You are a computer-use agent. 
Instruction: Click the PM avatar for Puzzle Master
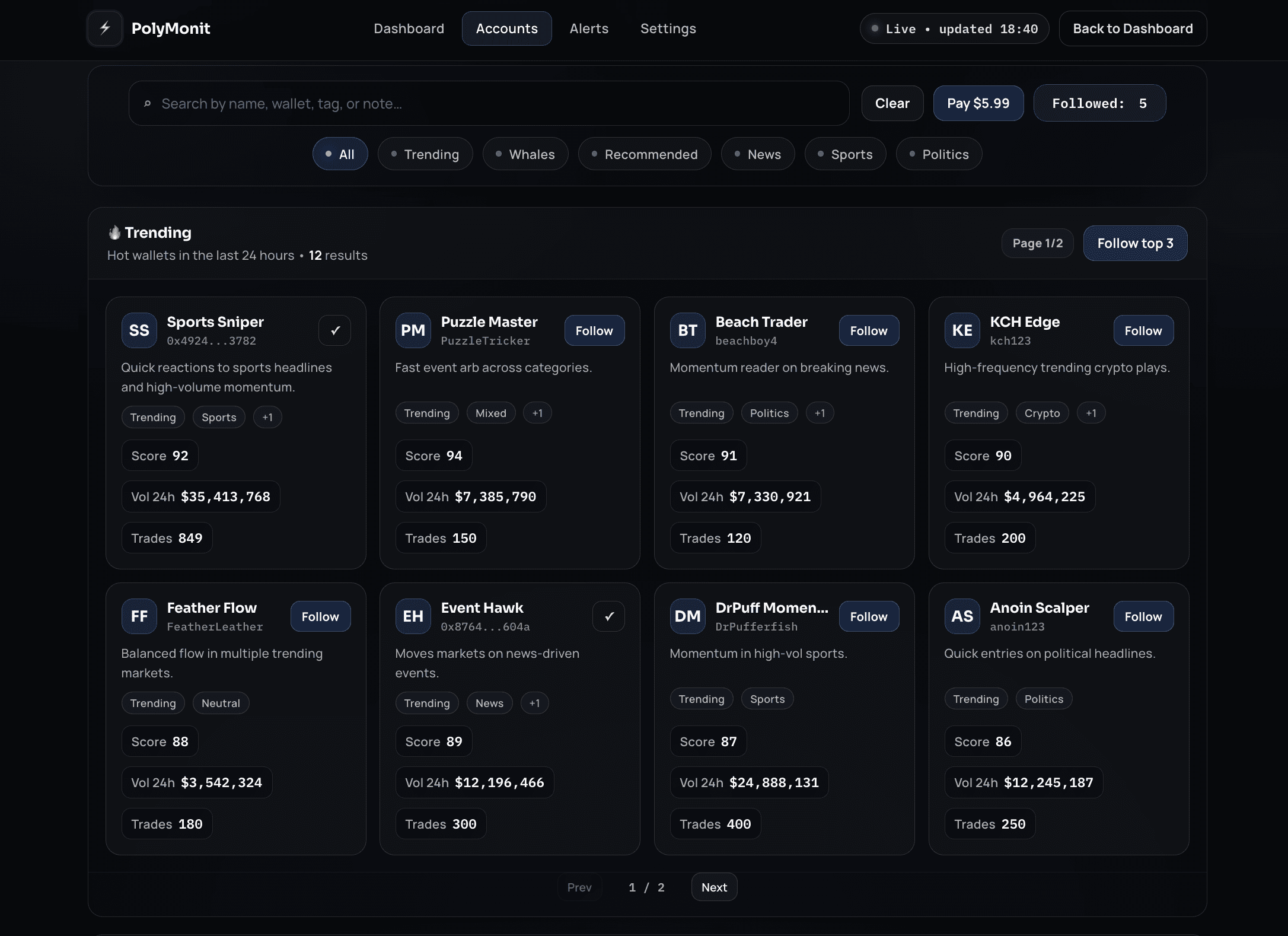[413, 330]
